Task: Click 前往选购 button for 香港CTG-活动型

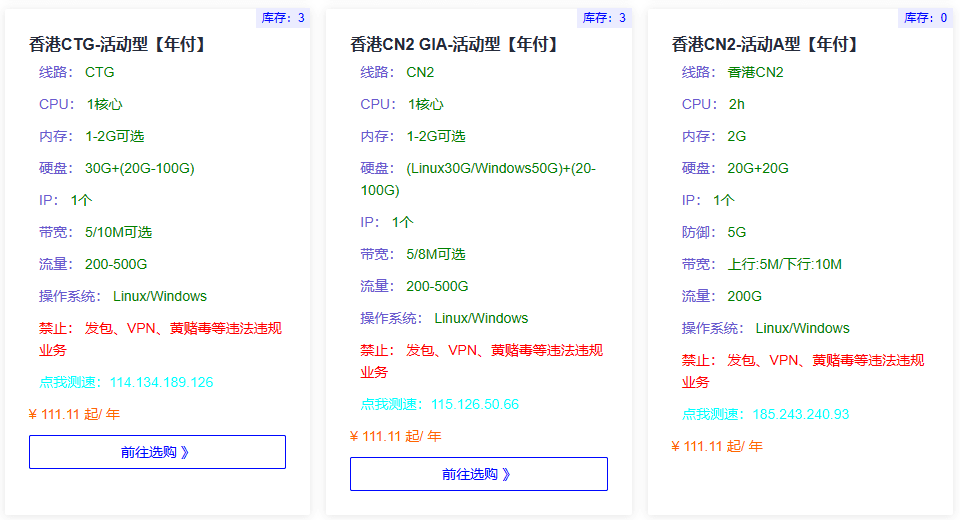Action: 157,452
